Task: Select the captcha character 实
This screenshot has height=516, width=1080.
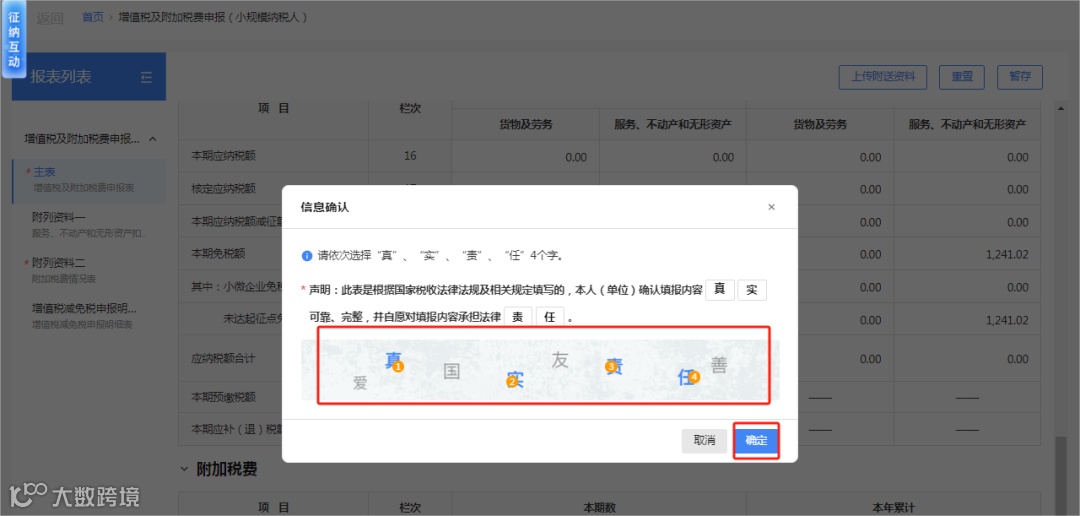Action: [516, 379]
